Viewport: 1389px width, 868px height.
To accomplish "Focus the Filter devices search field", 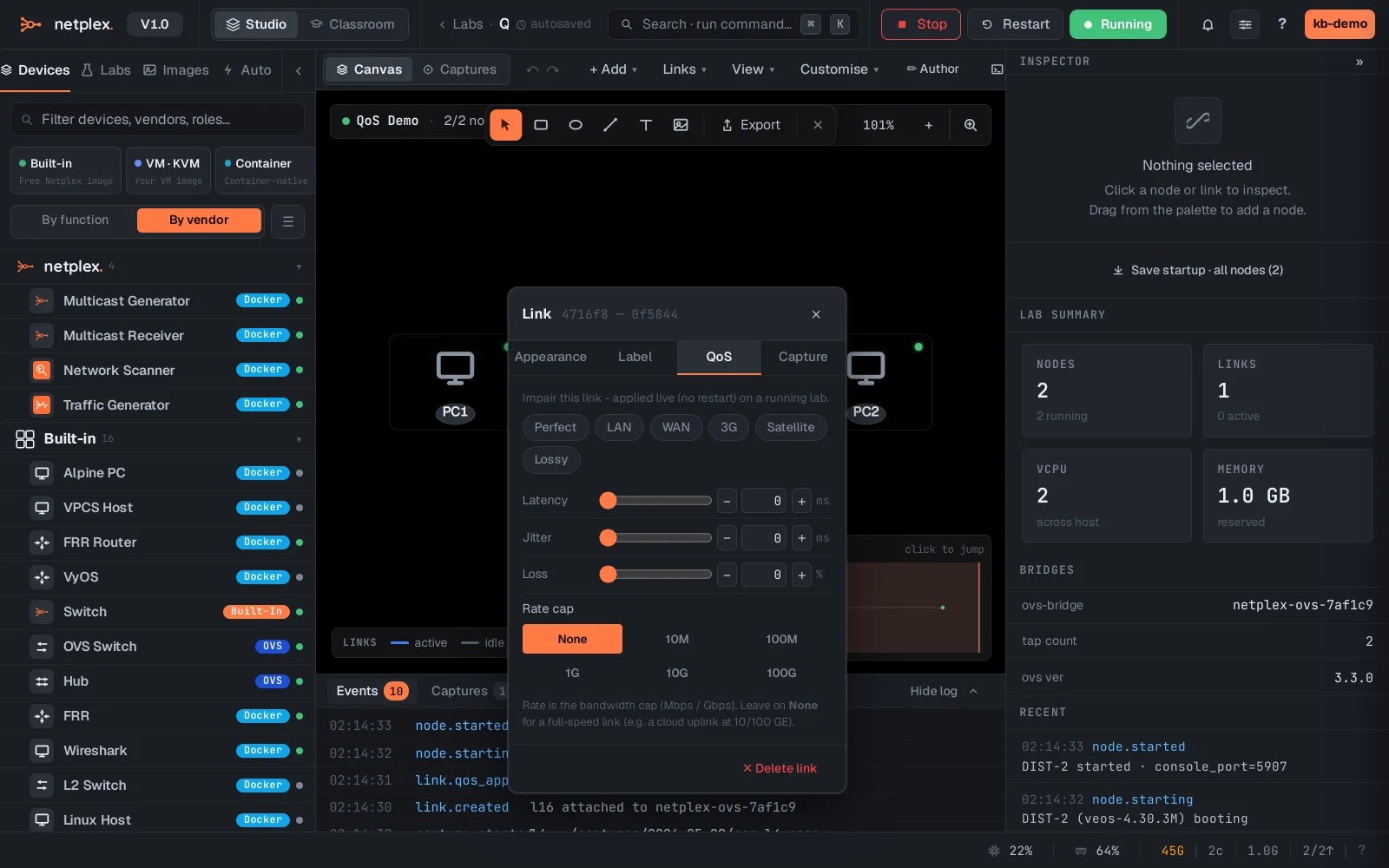I will tap(158, 120).
